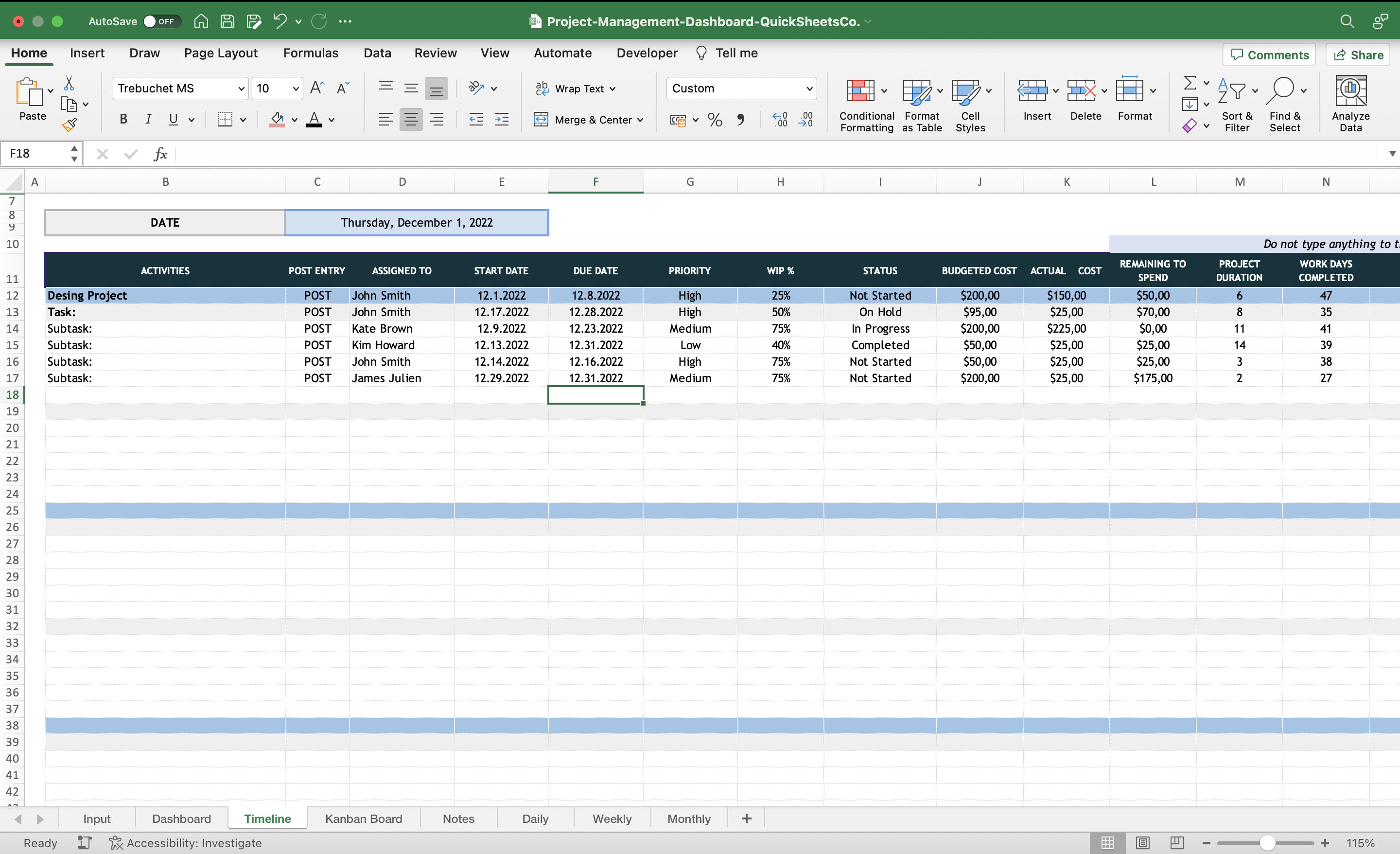The width and height of the screenshot is (1400, 854).
Task: Click the Share button
Action: pyautogui.click(x=1357, y=54)
